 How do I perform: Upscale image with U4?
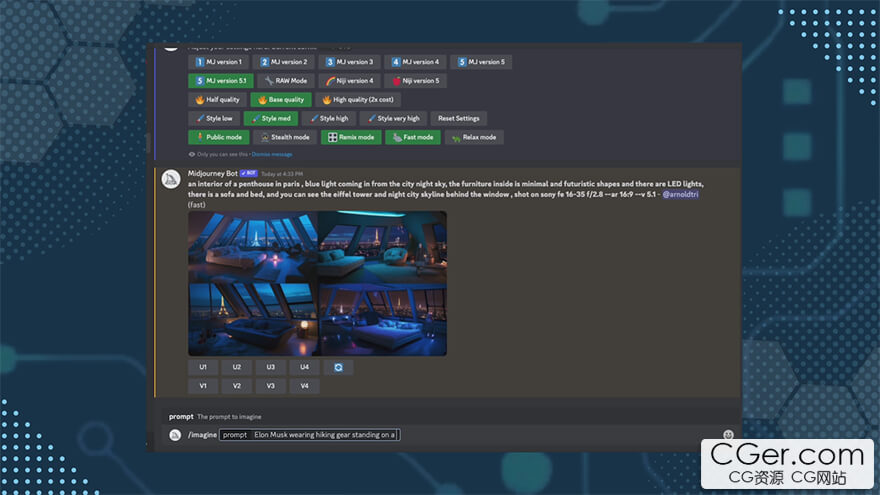[x=304, y=367]
